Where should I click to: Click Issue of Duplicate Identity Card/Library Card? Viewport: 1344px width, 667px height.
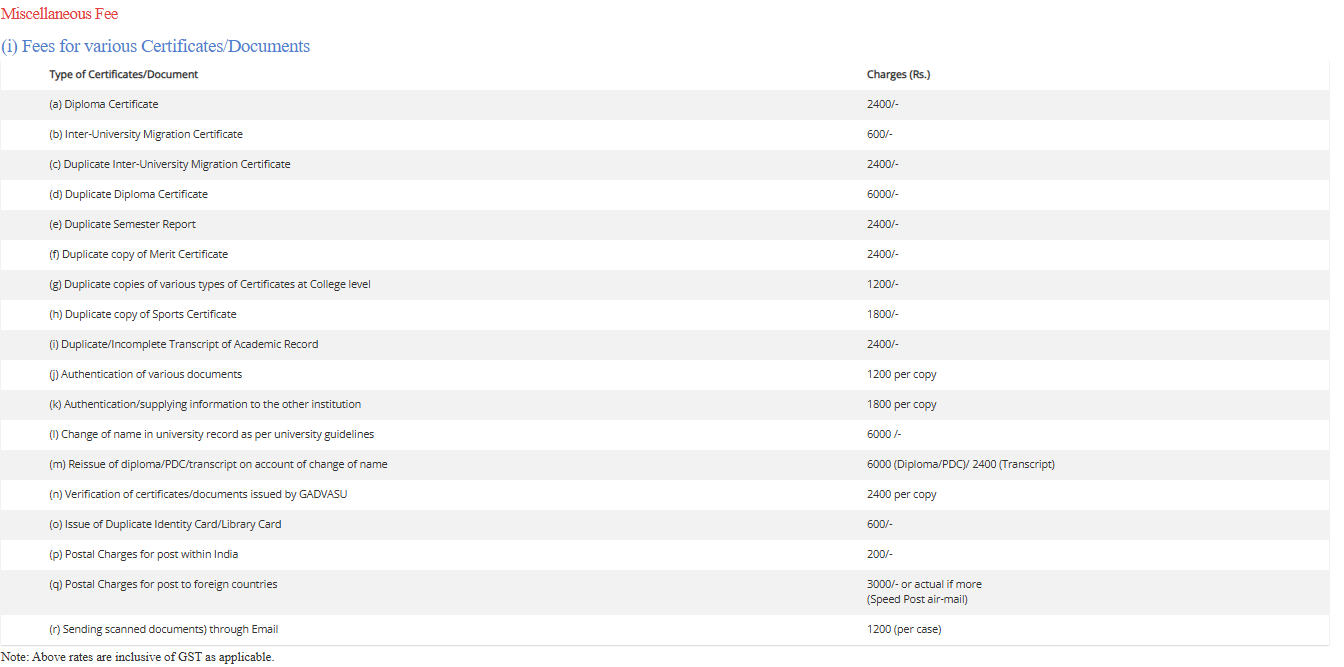pos(165,525)
